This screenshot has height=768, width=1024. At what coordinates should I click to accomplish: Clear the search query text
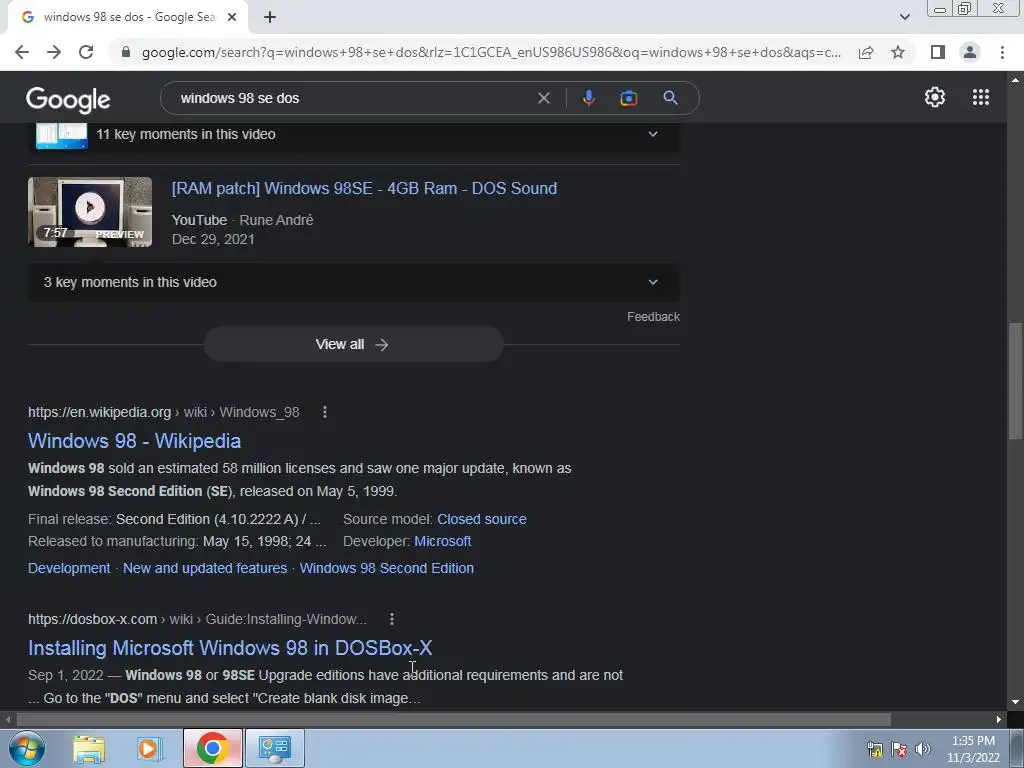pos(543,98)
